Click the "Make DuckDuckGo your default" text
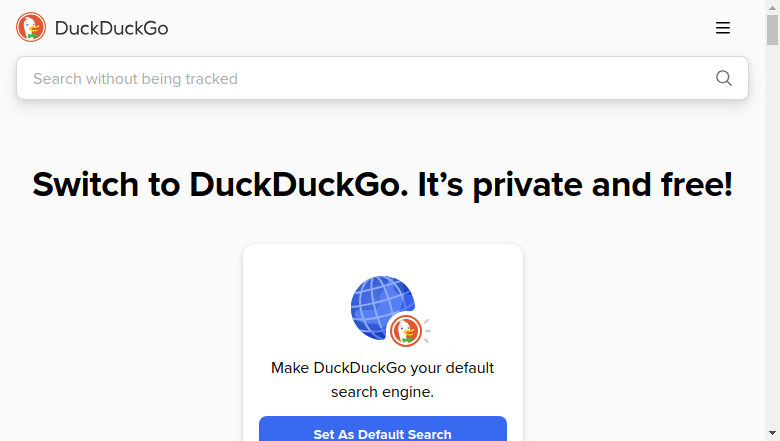Screen dimensions: 780x441 [x=383, y=368]
